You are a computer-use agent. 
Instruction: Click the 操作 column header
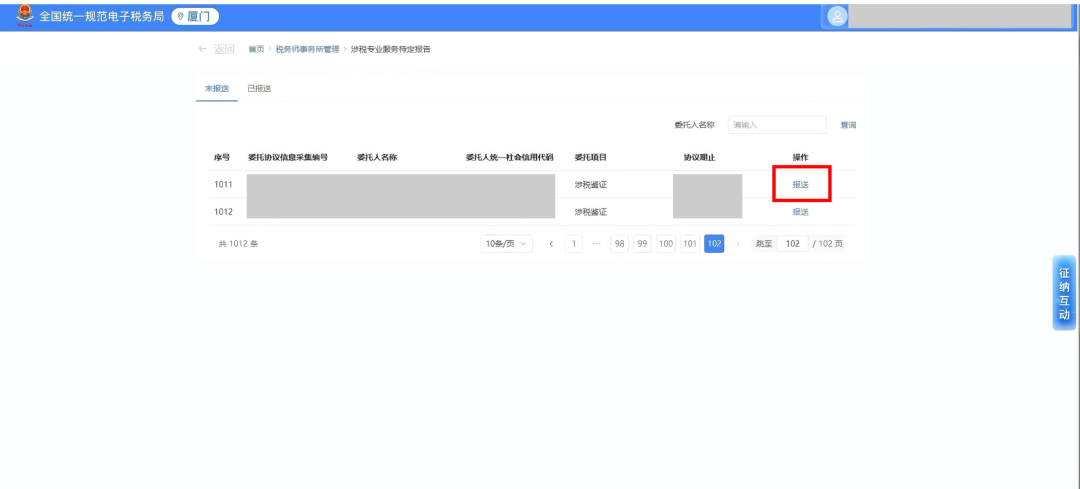pyautogui.click(x=800, y=158)
